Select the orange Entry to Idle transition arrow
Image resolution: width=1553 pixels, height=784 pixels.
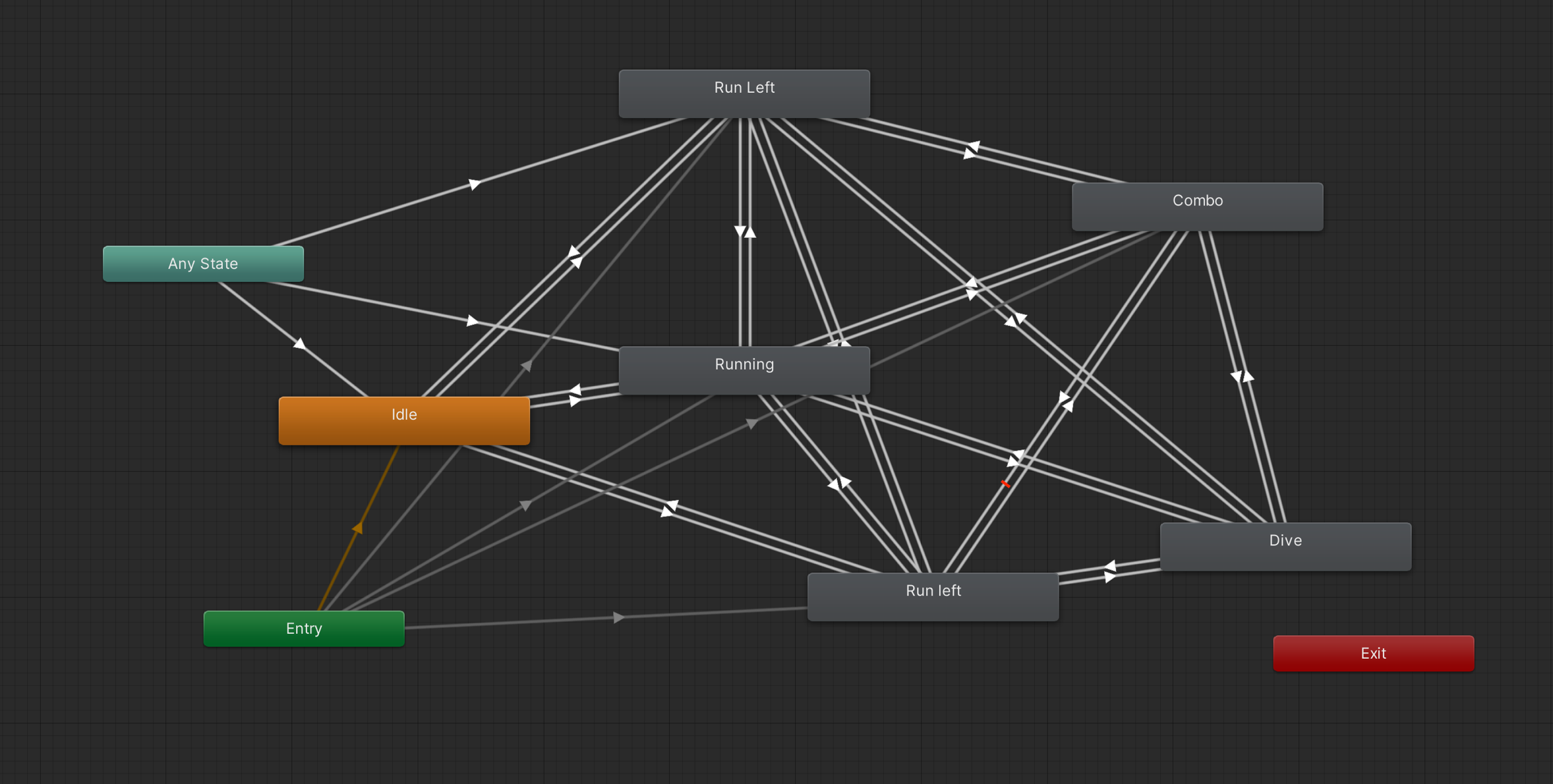pos(357,528)
